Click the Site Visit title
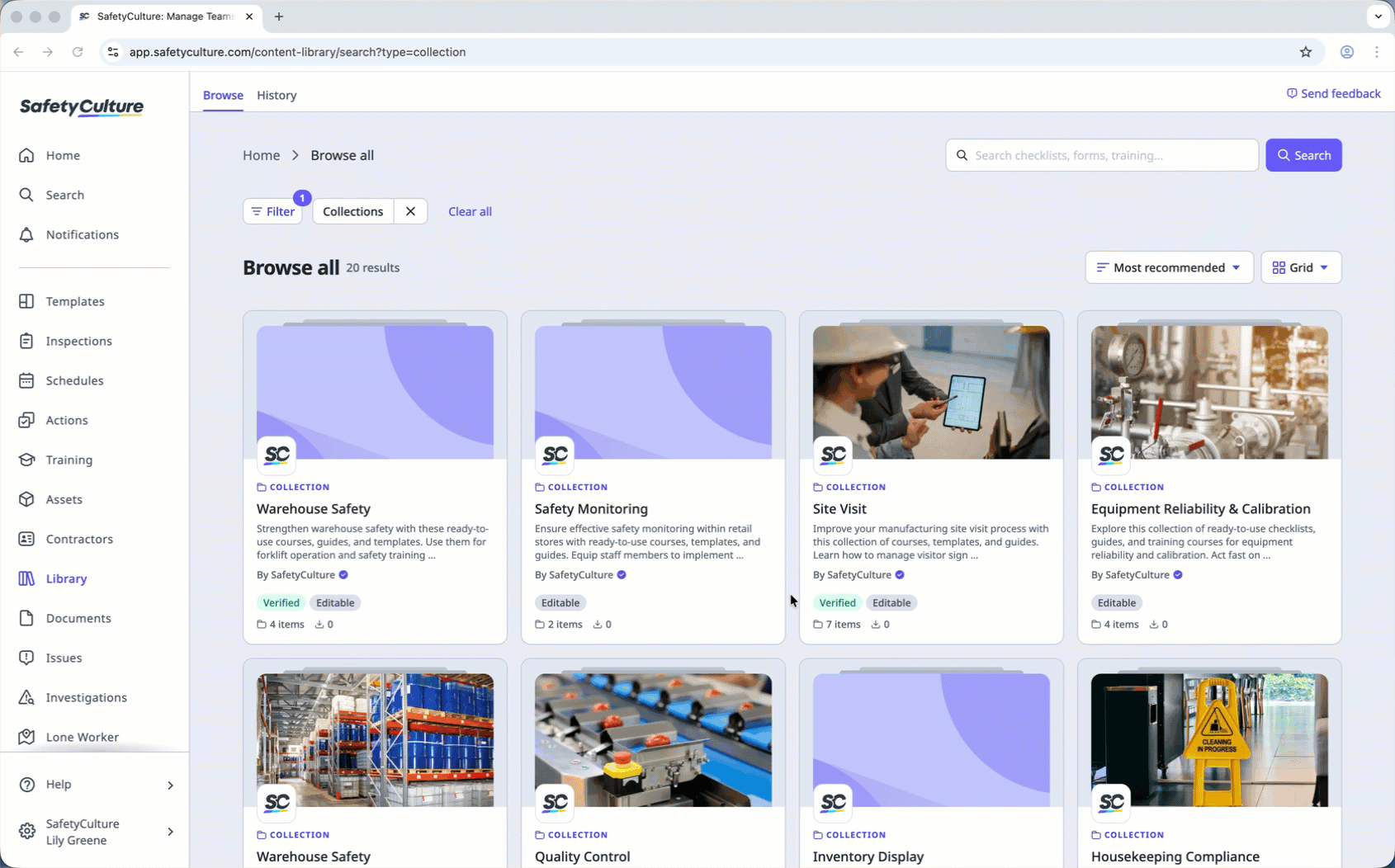 [x=839, y=509]
